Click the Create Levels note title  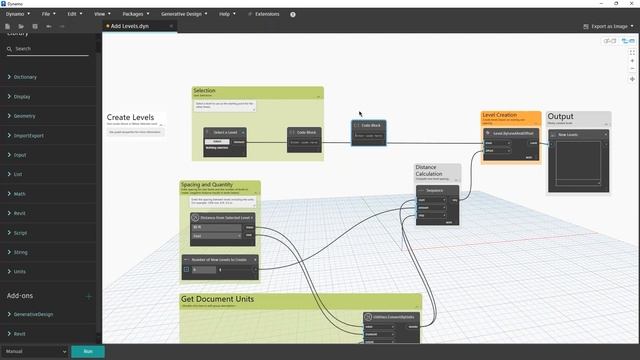130,117
